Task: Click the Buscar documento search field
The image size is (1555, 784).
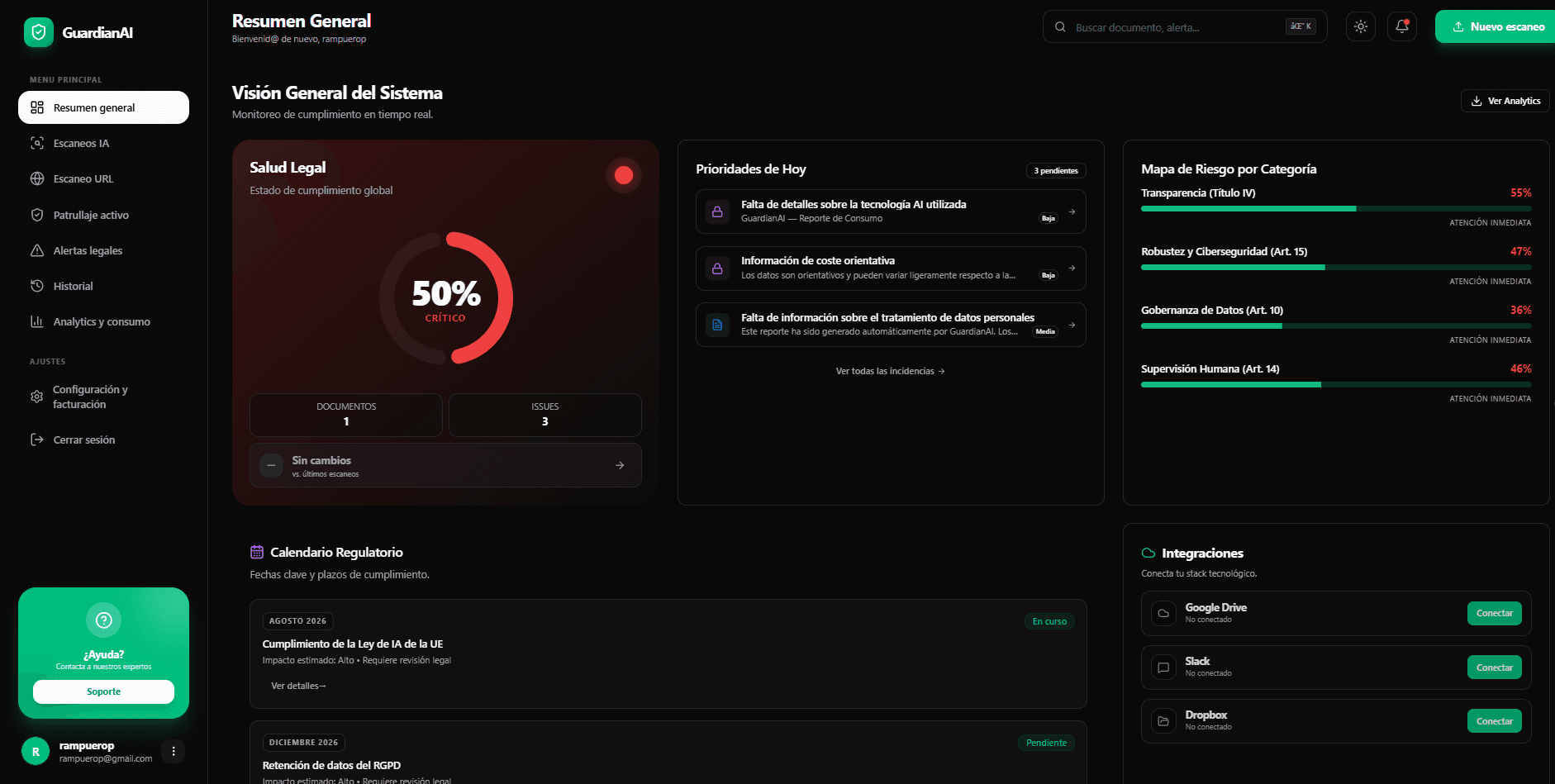Action: pyautogui.click(x=1173, y=26)
